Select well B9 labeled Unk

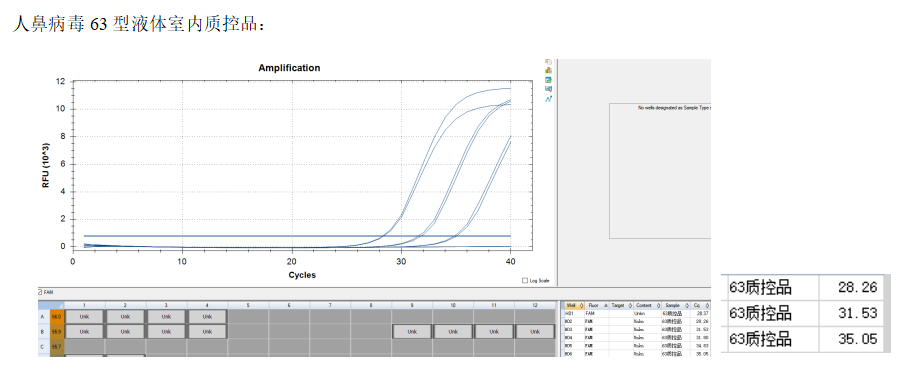(x=412, y=332)
